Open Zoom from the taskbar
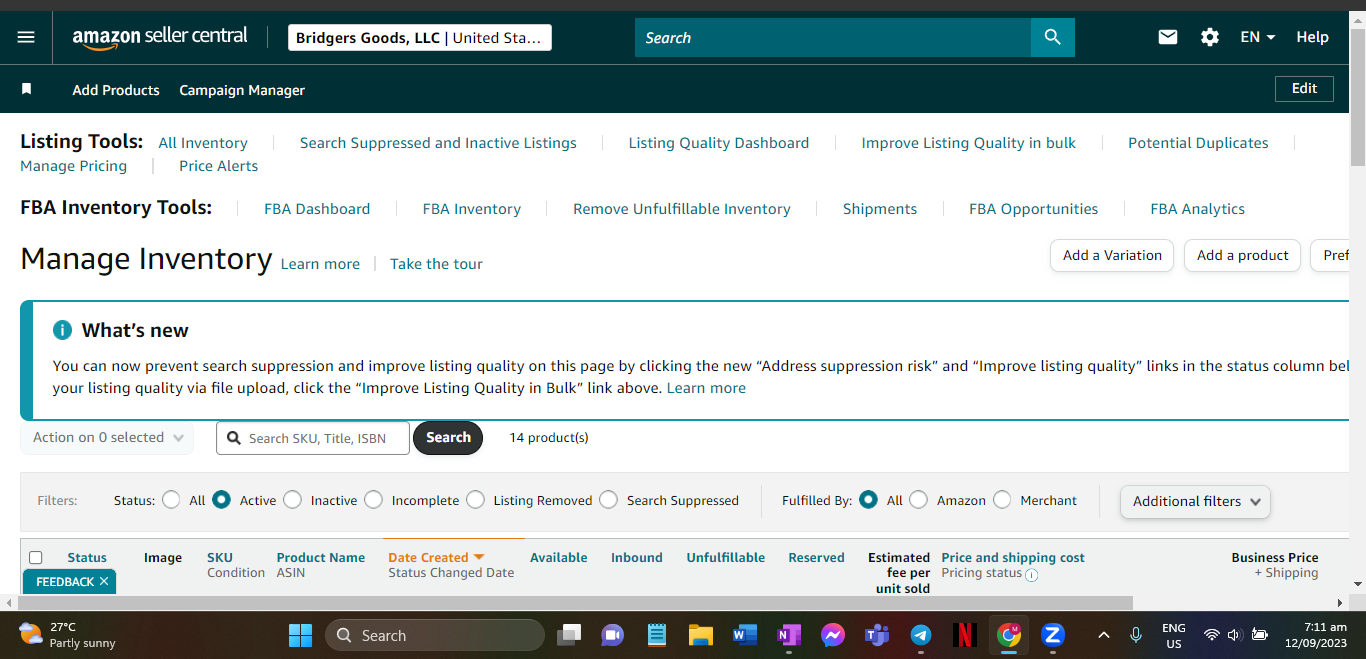Viewport: 1366px width, 659px height. tap(1052, 635)
